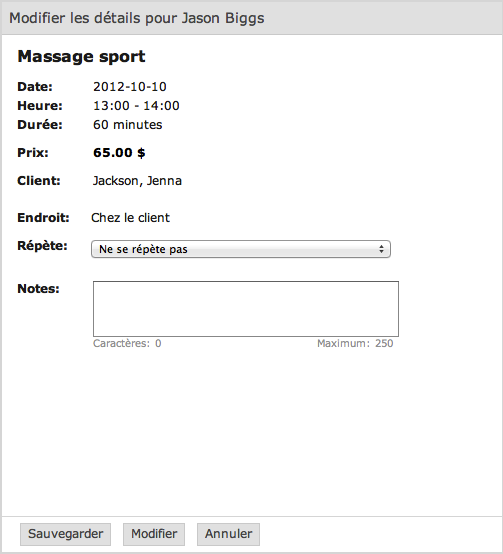The width and height of the screenshot is (503, 554).
Task: Click the dialog title 'Modifier les détails pour Jason Biggs'
Action: 137,18
